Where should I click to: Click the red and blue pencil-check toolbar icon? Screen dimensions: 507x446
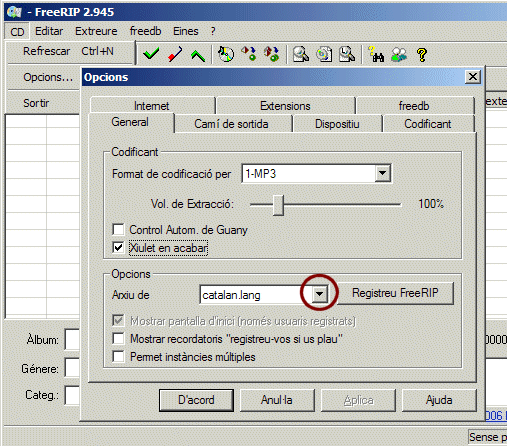(175, 54)
